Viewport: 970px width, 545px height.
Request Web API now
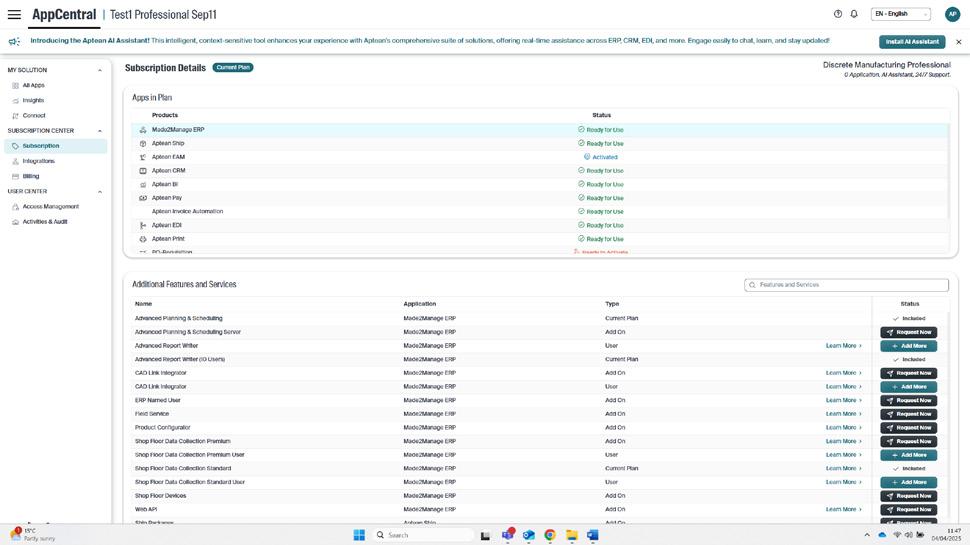coord(909,509)
